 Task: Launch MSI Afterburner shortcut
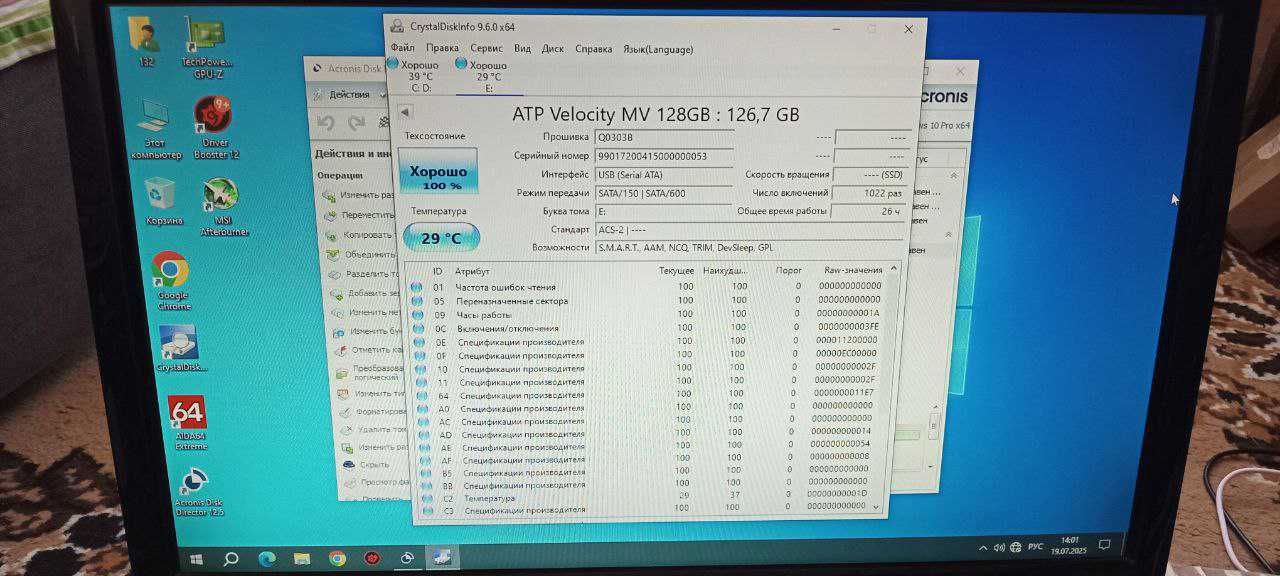(222, 208)
